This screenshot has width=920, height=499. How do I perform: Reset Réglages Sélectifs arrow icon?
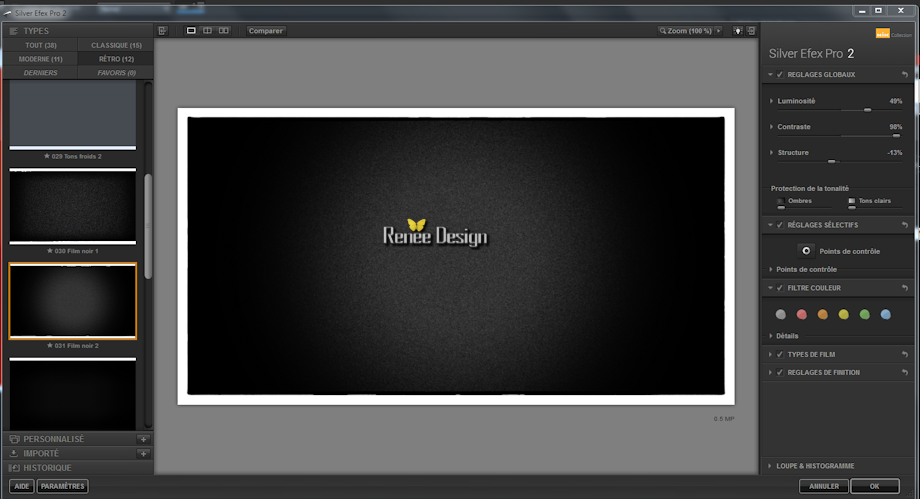click(904, 225)
